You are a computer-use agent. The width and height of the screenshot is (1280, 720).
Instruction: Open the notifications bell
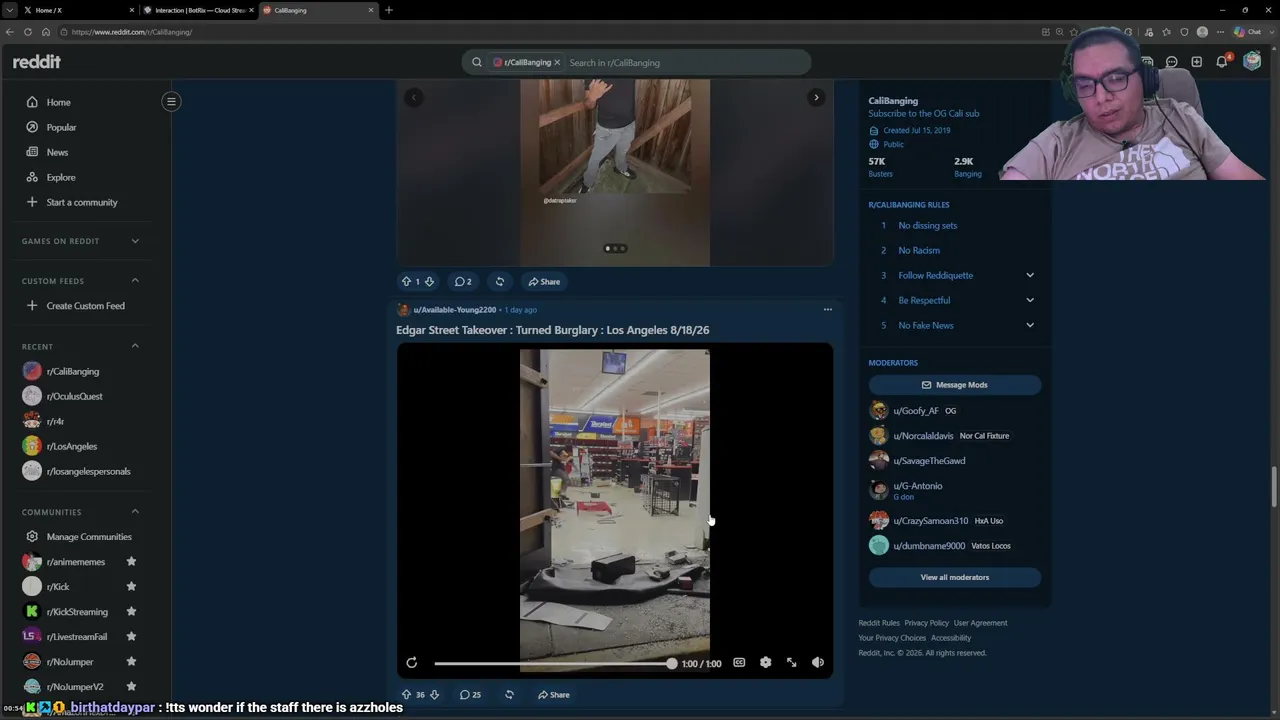(1221, 62)
